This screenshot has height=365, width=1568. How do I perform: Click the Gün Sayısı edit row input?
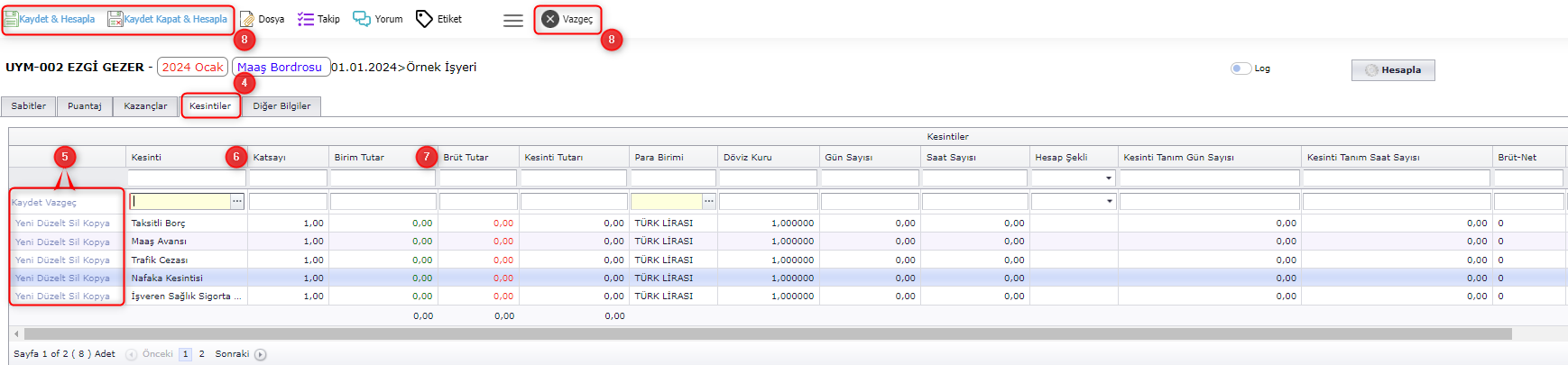coord(870,202)
